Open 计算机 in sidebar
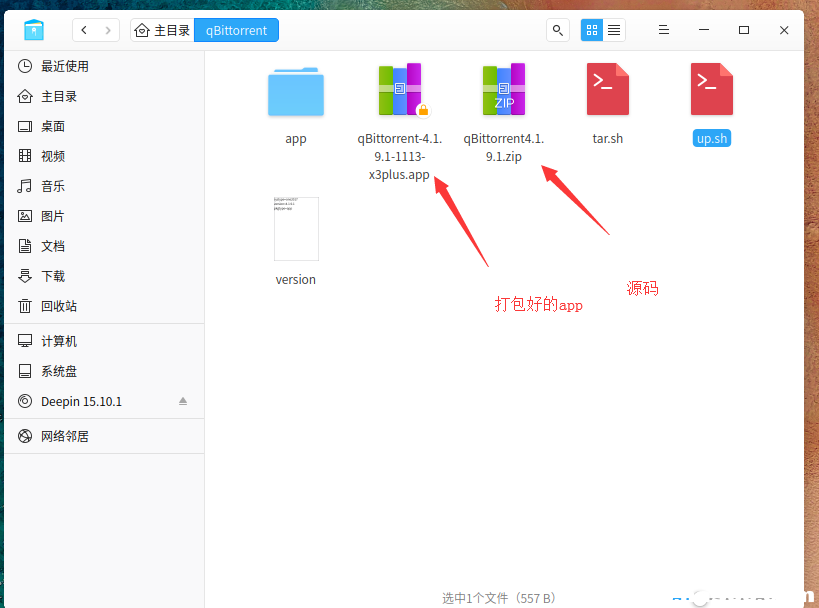 click(x=104, y=341)
